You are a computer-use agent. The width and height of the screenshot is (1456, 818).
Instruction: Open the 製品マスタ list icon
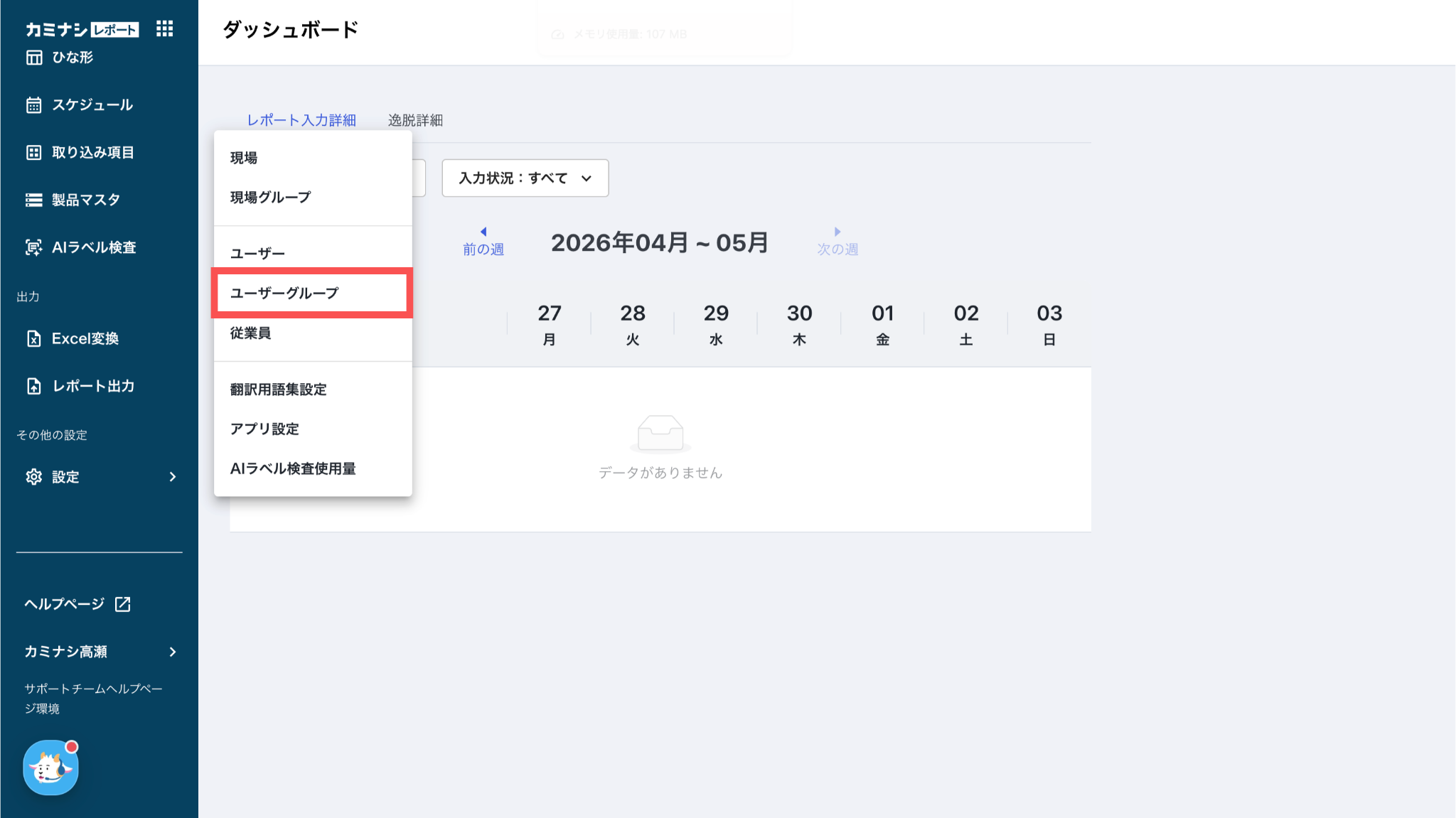pos(34,200)
